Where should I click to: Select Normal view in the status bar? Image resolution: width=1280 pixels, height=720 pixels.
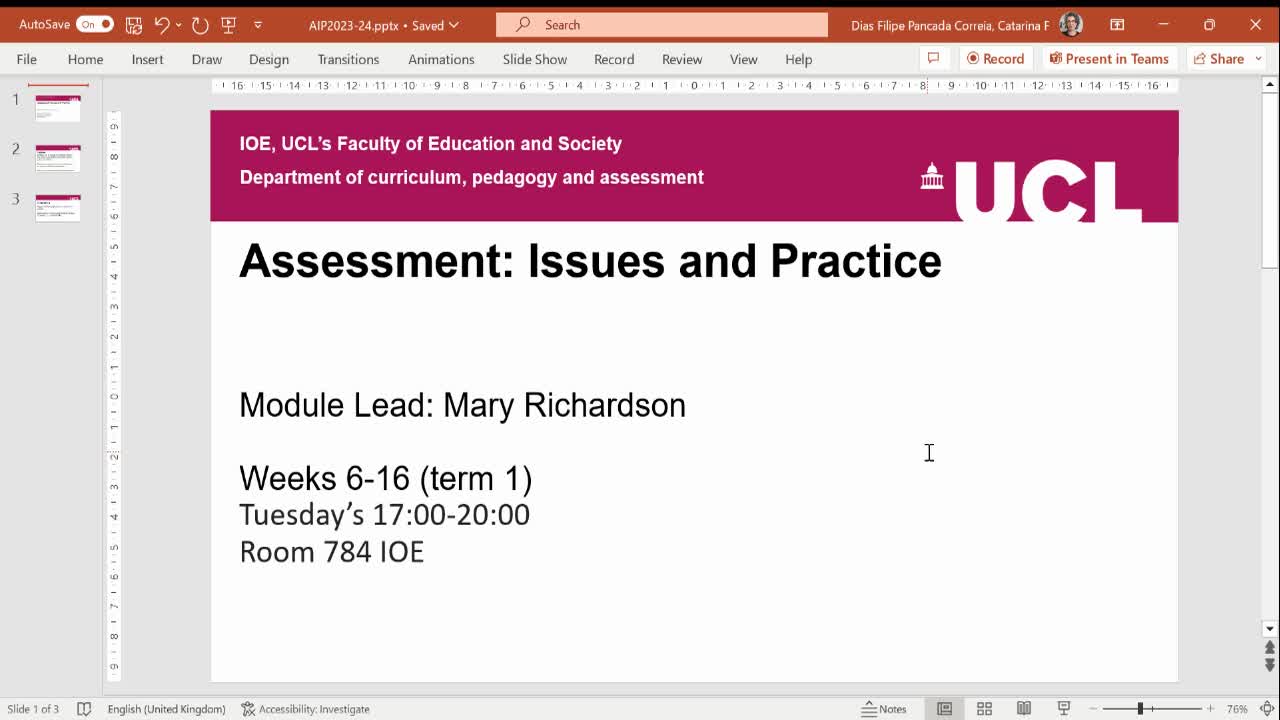pos(945,708)
